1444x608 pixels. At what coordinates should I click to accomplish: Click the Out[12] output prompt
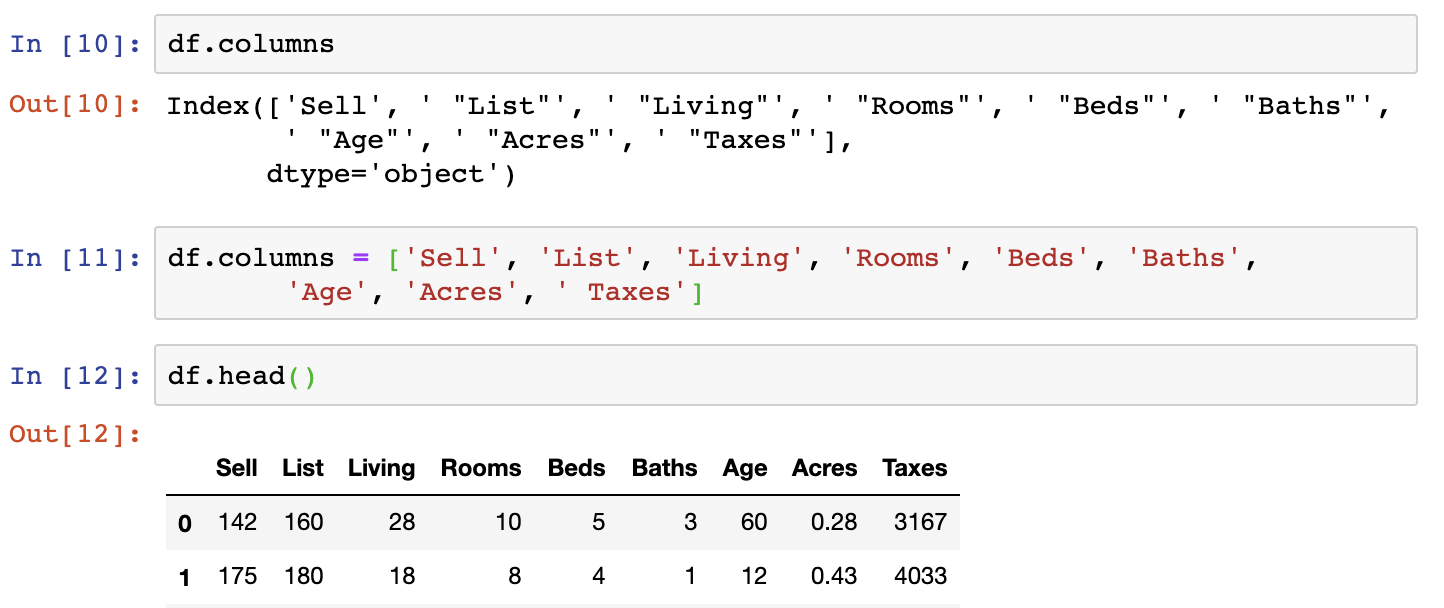click(x=75, y=434)
